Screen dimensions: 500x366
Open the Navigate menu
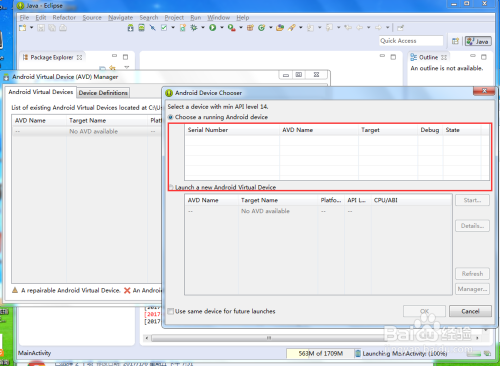click(120, 17)
